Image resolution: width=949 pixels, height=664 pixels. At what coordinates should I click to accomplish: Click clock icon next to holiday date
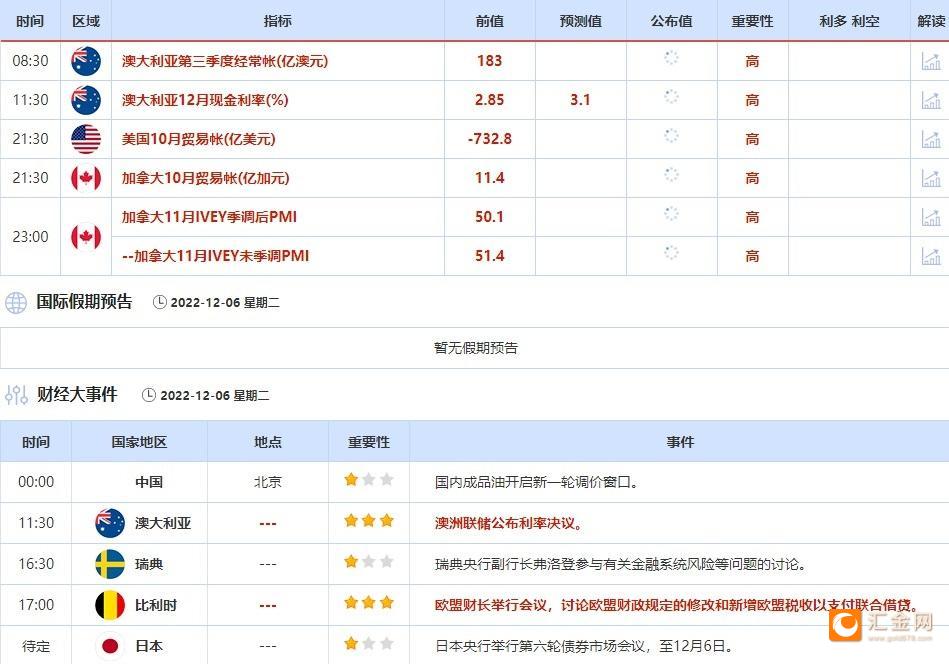(160, 302)
